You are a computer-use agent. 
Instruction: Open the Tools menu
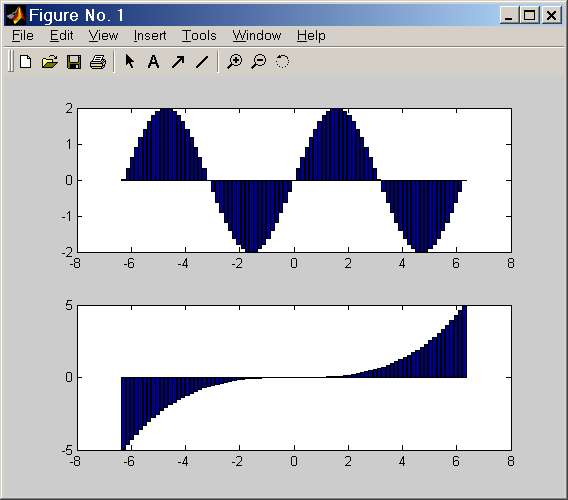(x=199, y=36)
